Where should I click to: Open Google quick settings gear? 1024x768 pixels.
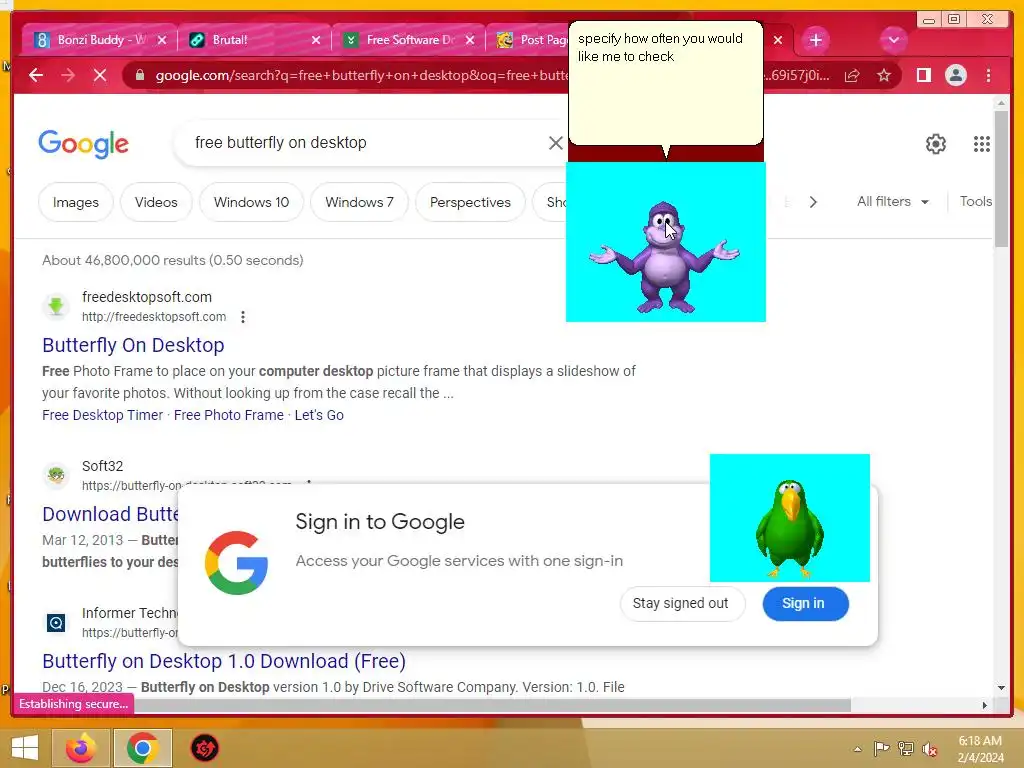(936, 144)
